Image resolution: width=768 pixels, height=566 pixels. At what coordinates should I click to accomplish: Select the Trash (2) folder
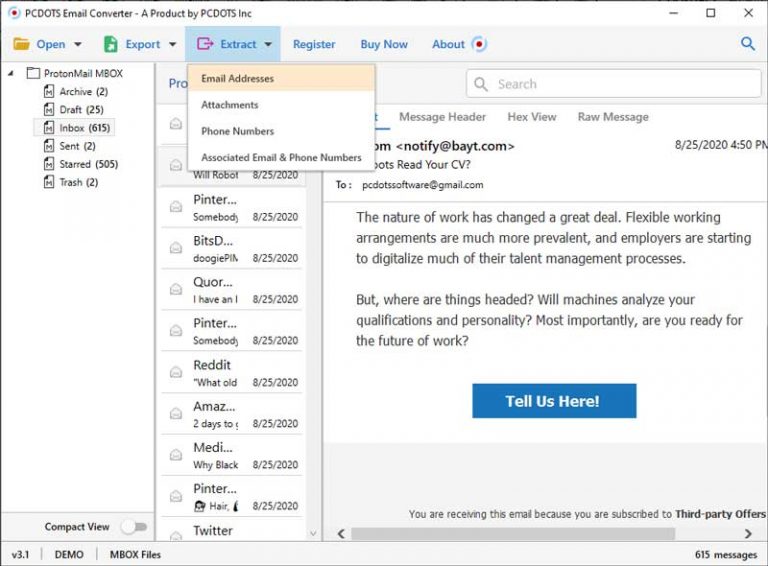click(71, 182)
